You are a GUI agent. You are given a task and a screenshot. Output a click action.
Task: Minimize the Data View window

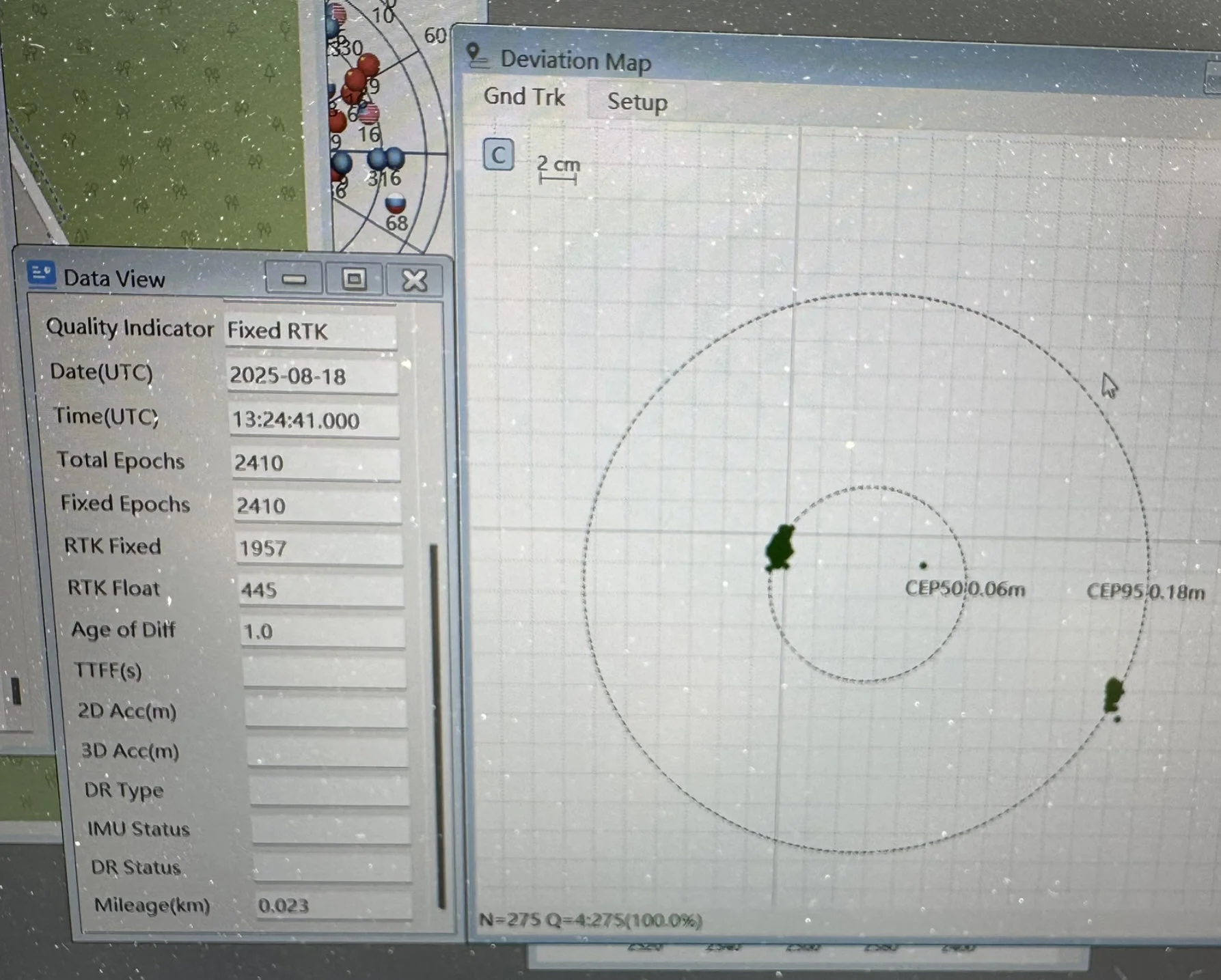[294, 279]
